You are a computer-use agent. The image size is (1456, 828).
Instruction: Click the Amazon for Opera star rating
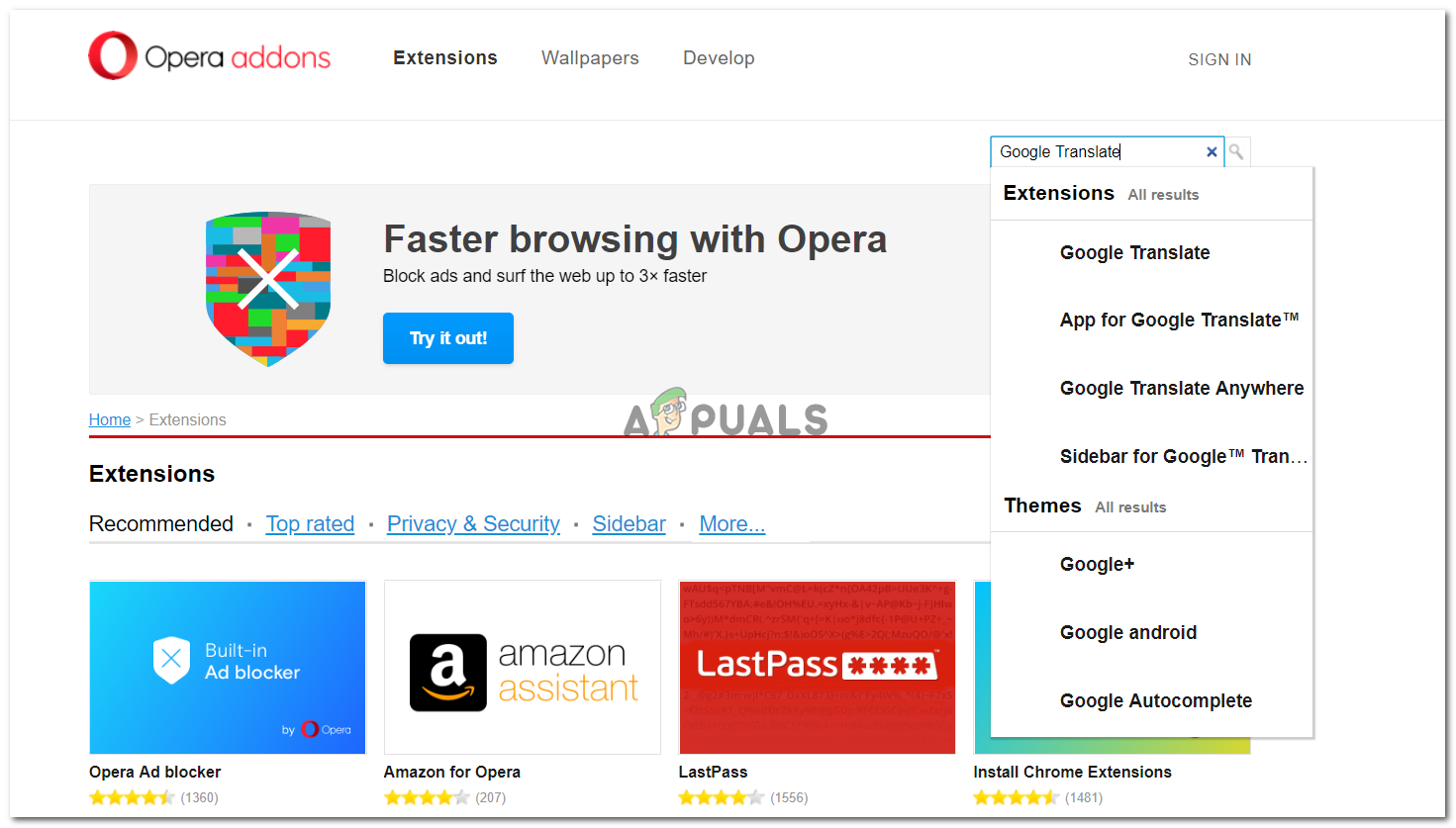pos(427,797)
